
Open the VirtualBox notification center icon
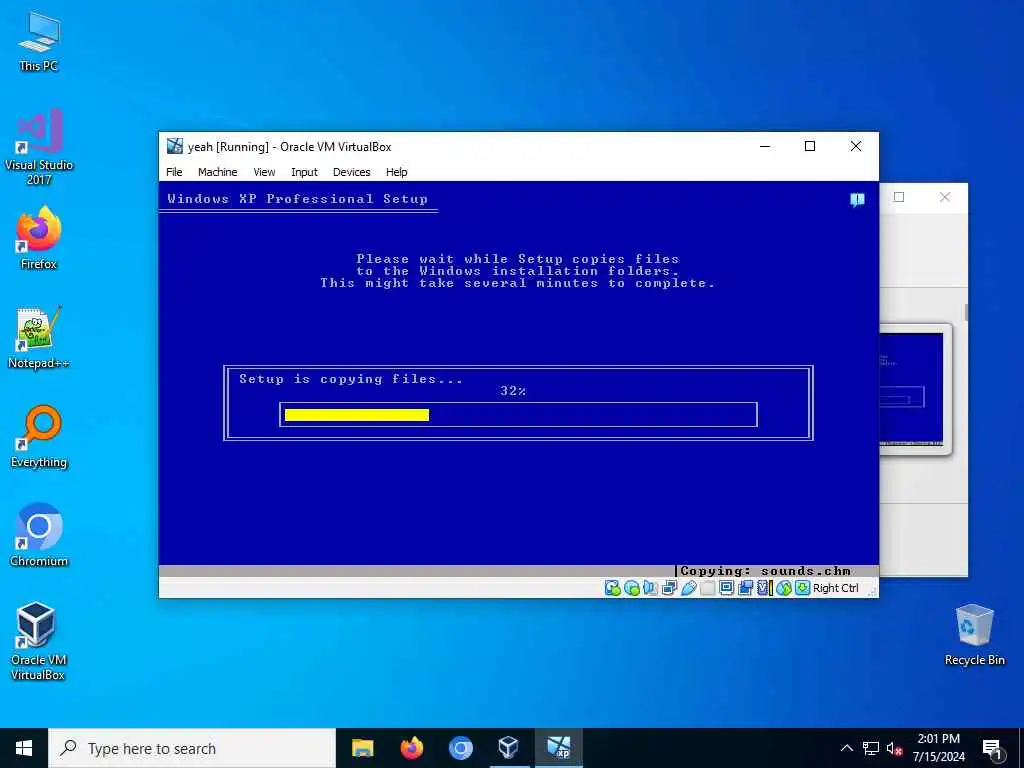(x=857, y=200)
